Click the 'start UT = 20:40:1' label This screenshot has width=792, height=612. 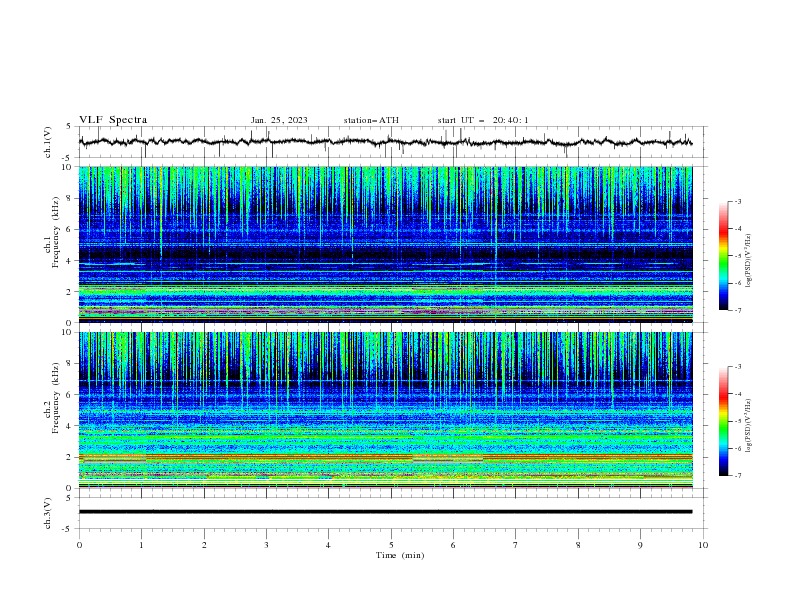pos(483,120)
